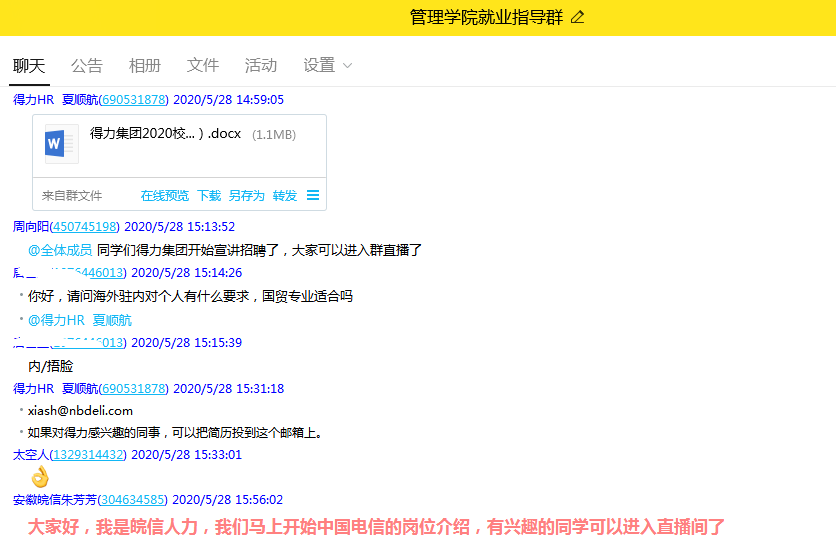
Task: Click the edit pencil icon beside group name
Action: click(577, 18)
